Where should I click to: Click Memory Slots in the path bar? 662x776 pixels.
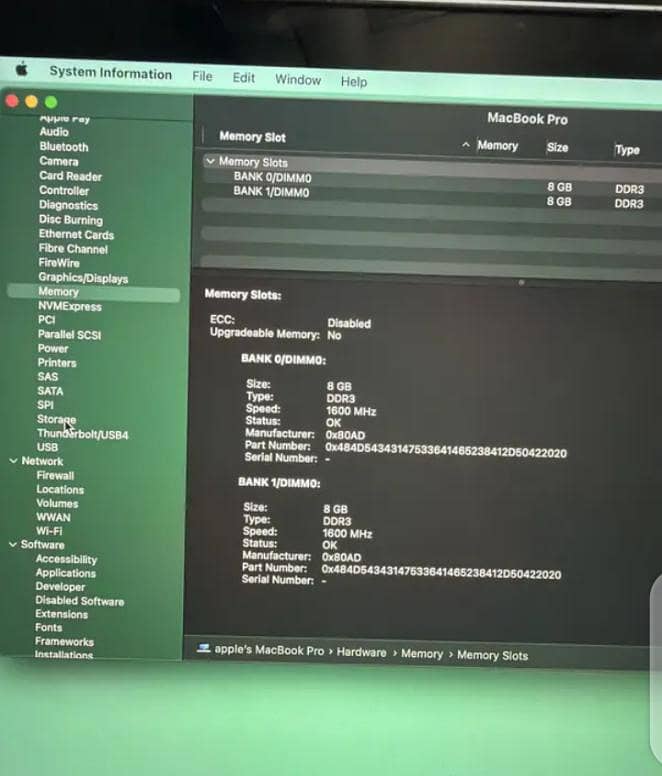coord(492,655)
